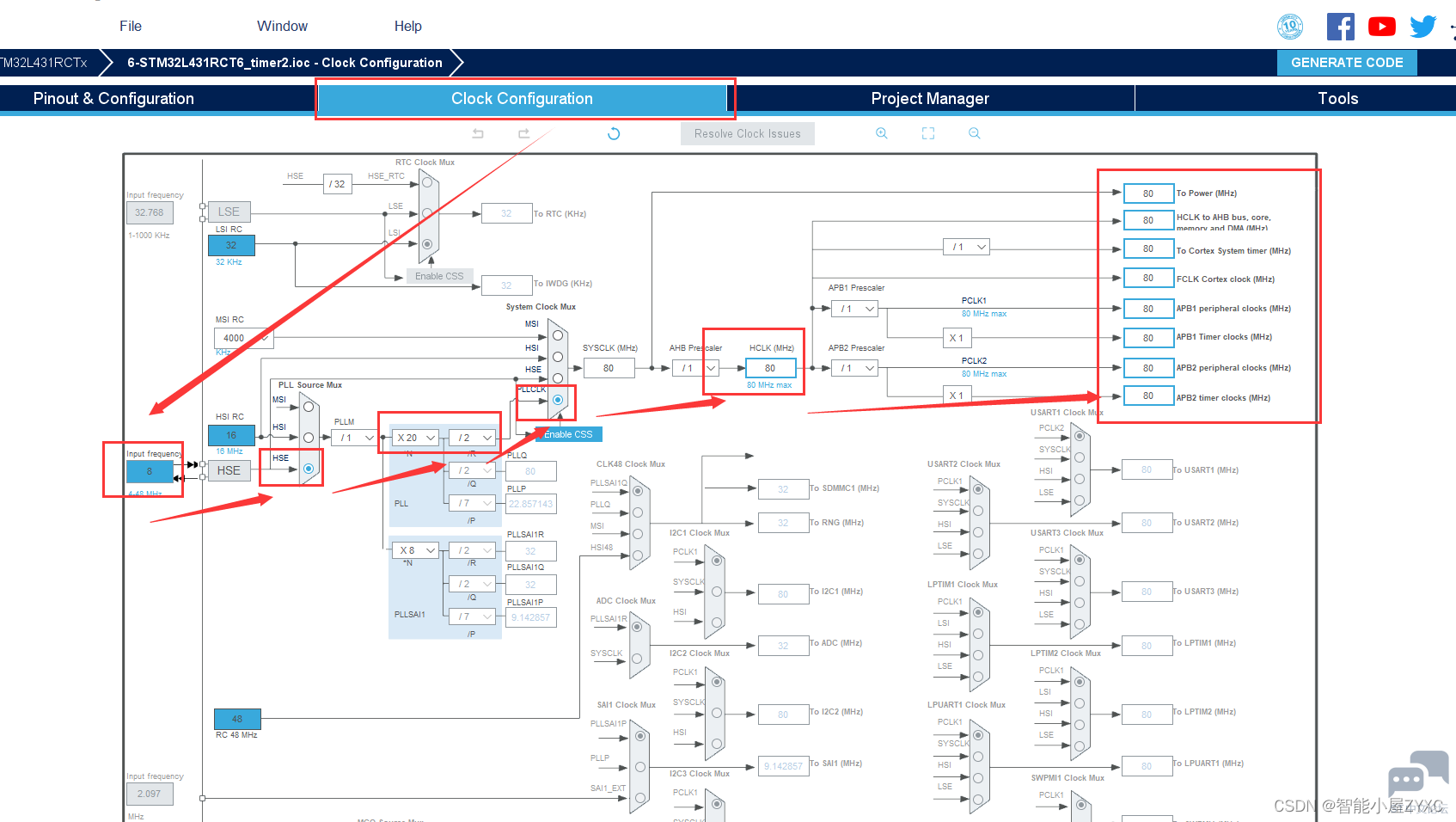Select HSI in the PLL Source Mux

(309, 438)
